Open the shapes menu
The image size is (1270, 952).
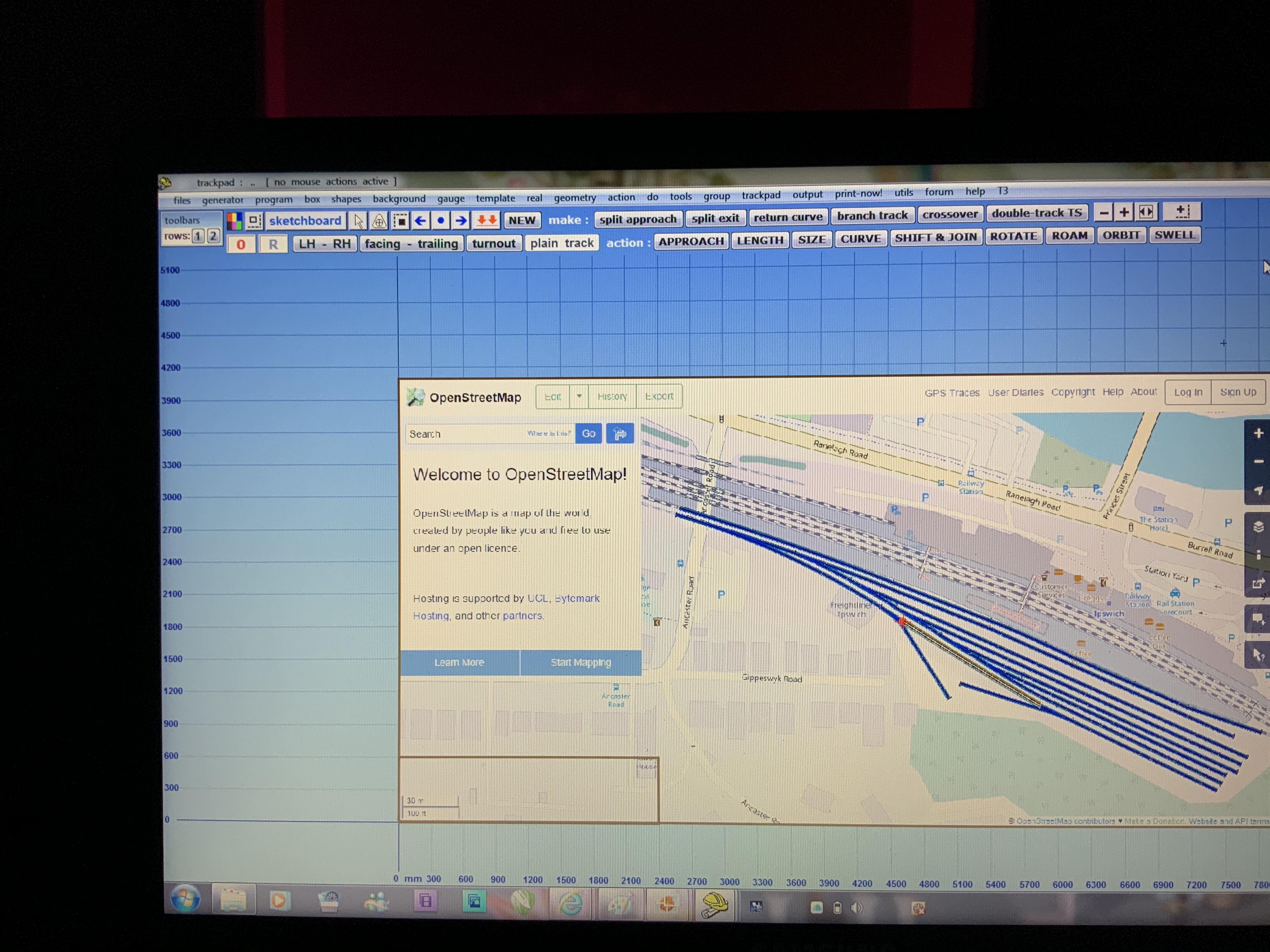coord(346,199)
